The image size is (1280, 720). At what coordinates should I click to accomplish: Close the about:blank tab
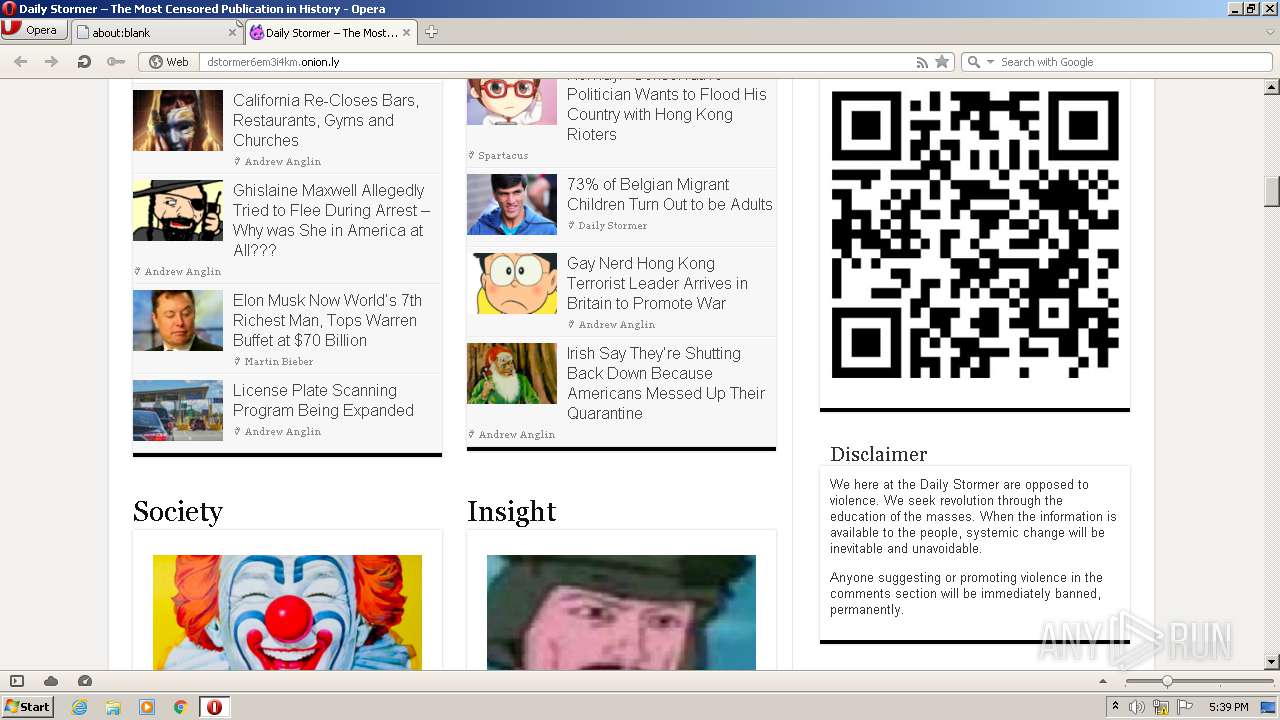232,33
